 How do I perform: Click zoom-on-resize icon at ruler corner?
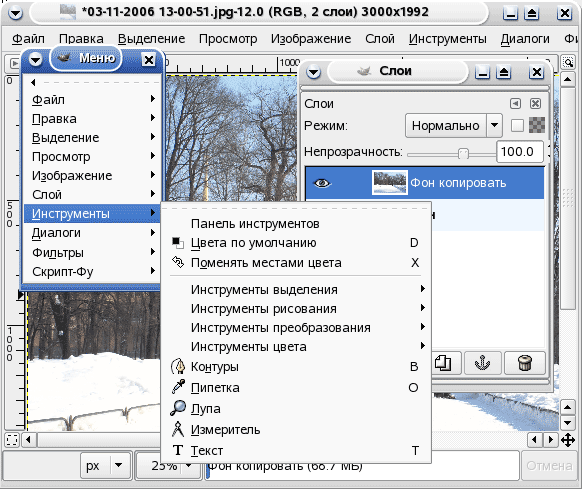[x=568, y=62]
